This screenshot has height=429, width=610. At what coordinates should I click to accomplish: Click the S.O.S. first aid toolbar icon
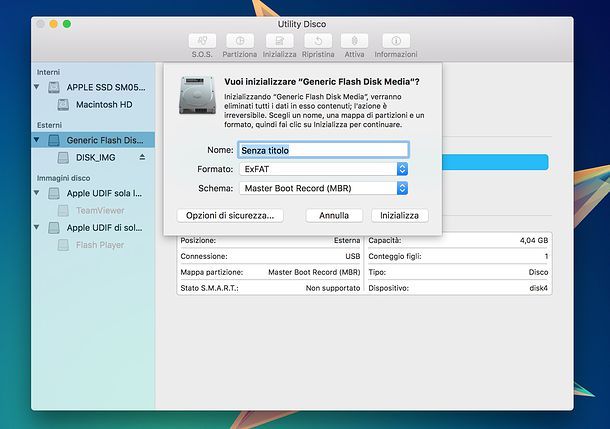pyautogui.click(x=202, y=40)
